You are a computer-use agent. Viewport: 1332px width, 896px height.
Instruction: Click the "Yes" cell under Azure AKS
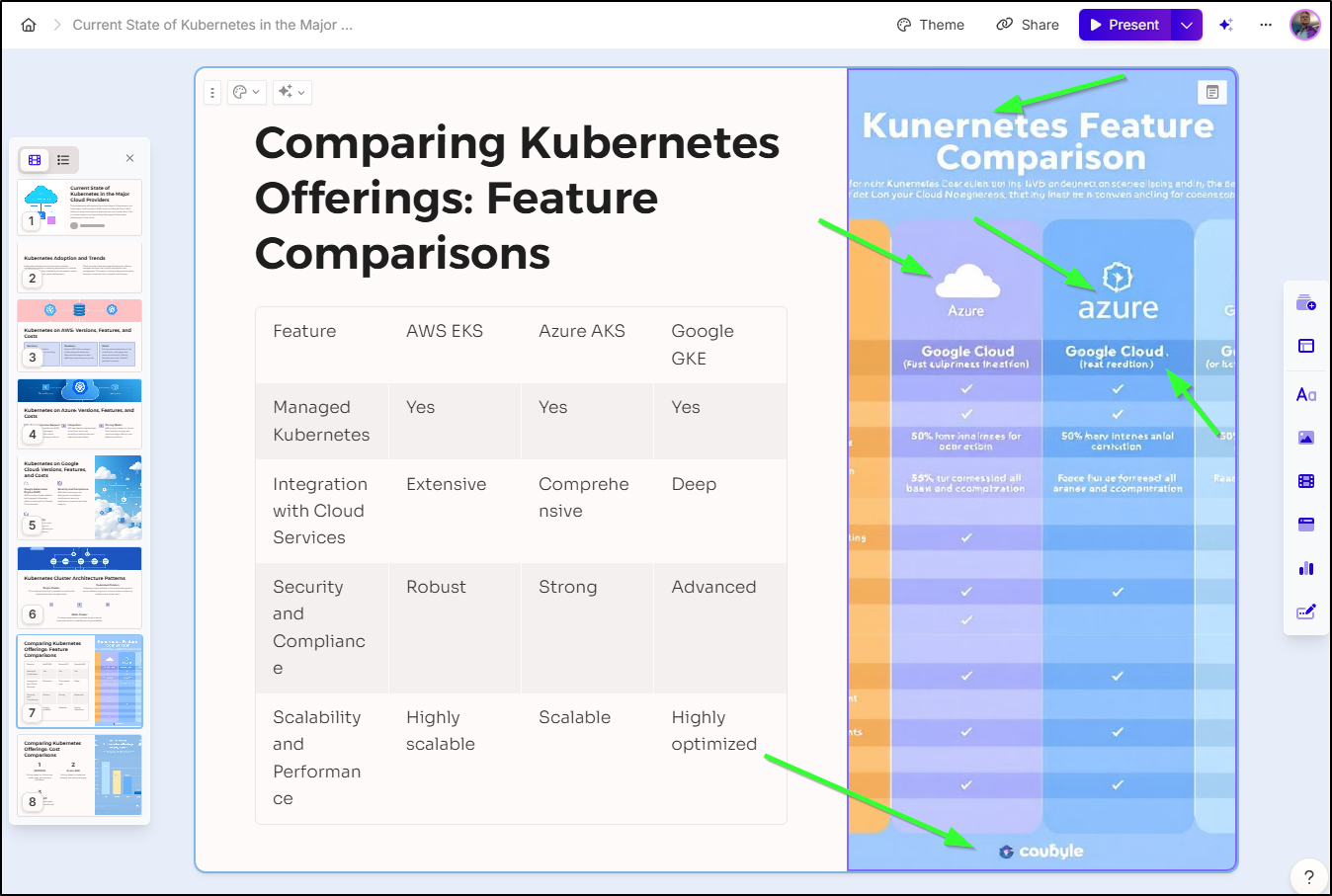[587, 421]
